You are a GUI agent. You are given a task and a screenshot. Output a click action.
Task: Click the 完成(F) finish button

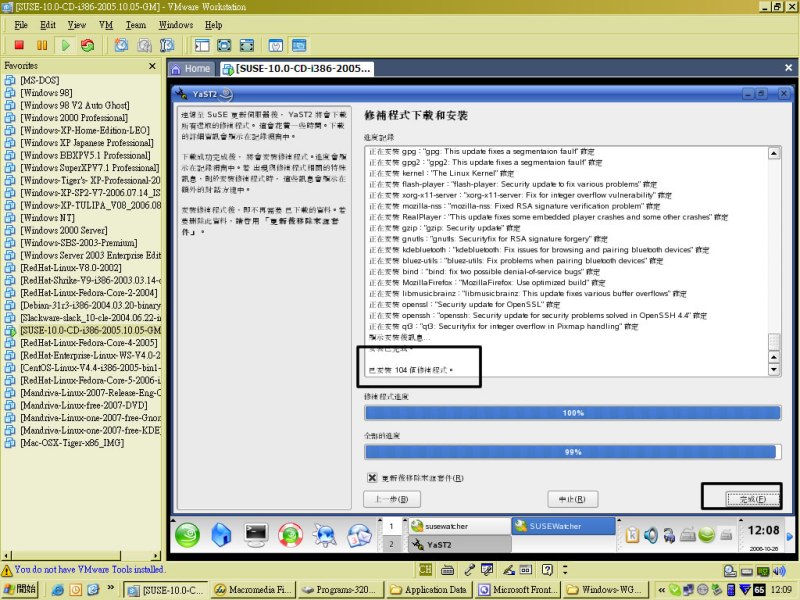tap(753, 499)
